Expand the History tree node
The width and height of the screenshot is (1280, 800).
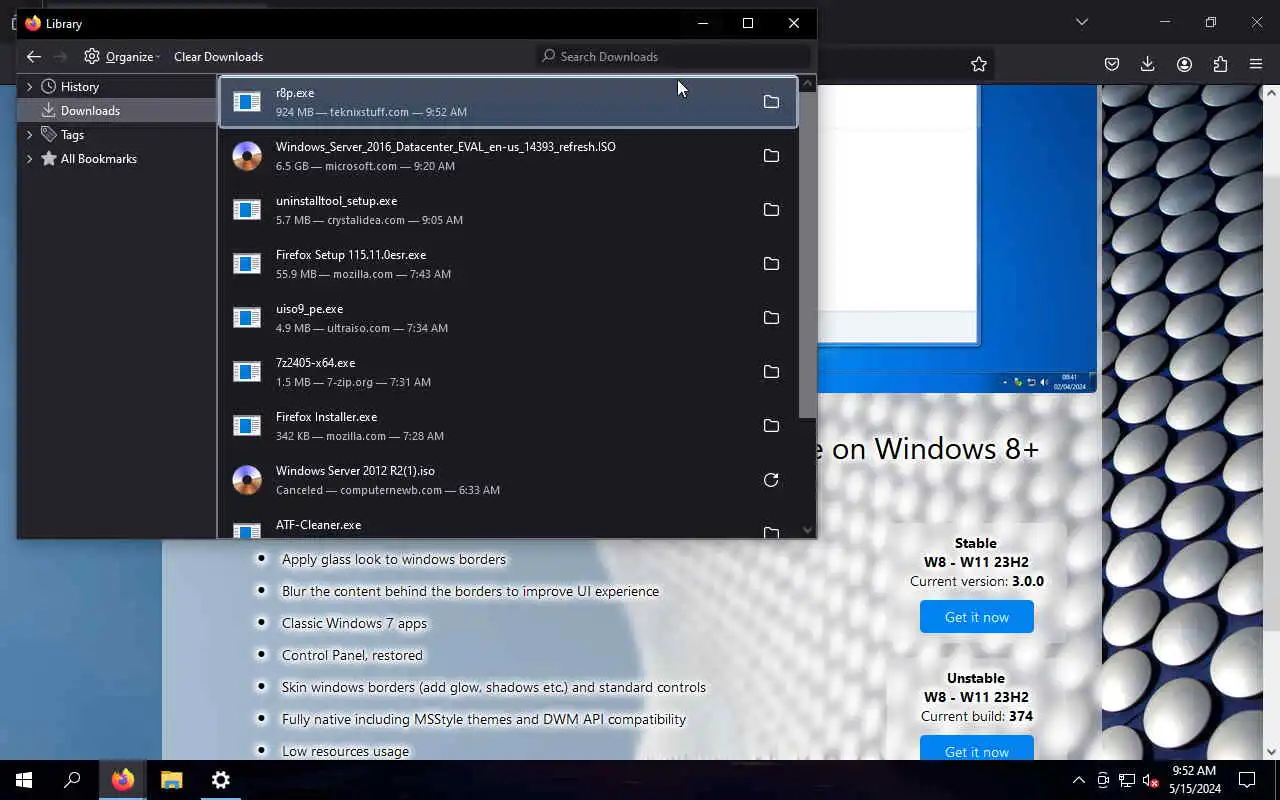[x=29, y=87]
